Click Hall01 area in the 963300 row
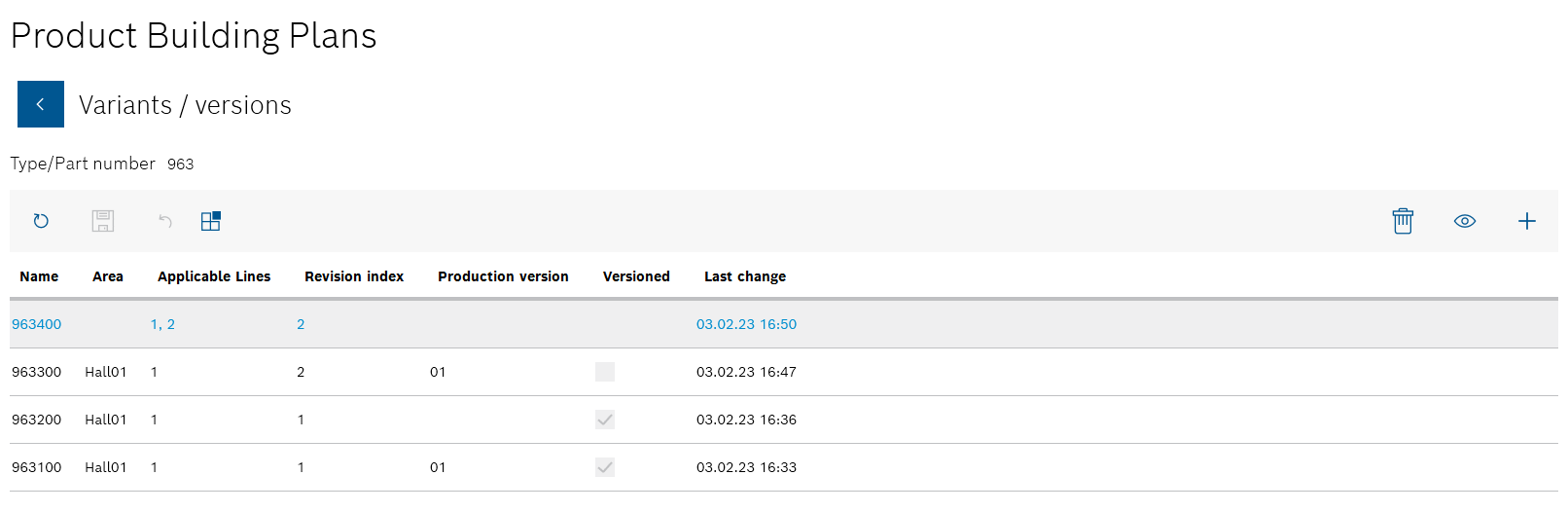 pos(106,372)
